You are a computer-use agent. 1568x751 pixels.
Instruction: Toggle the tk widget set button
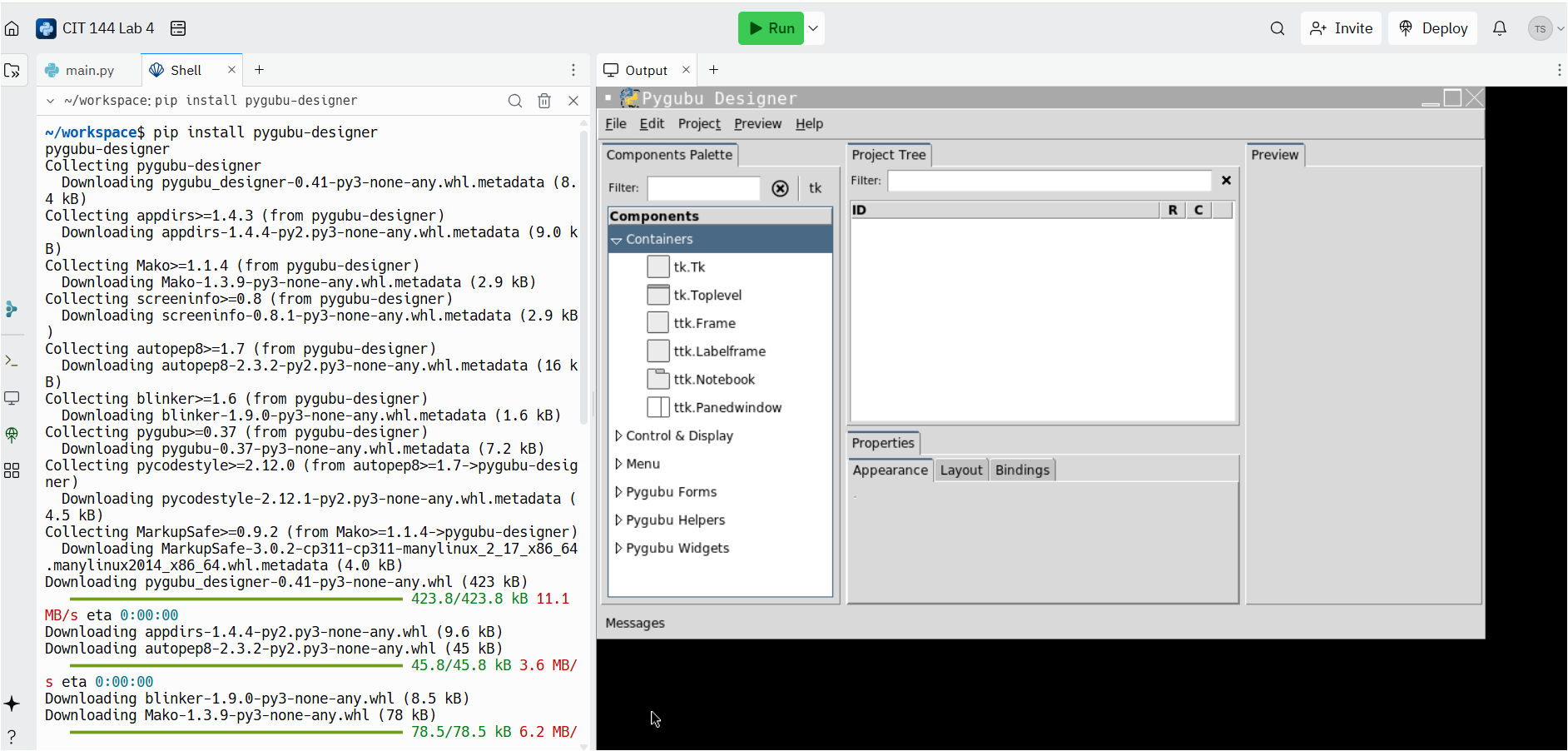[x=815, y=188]
